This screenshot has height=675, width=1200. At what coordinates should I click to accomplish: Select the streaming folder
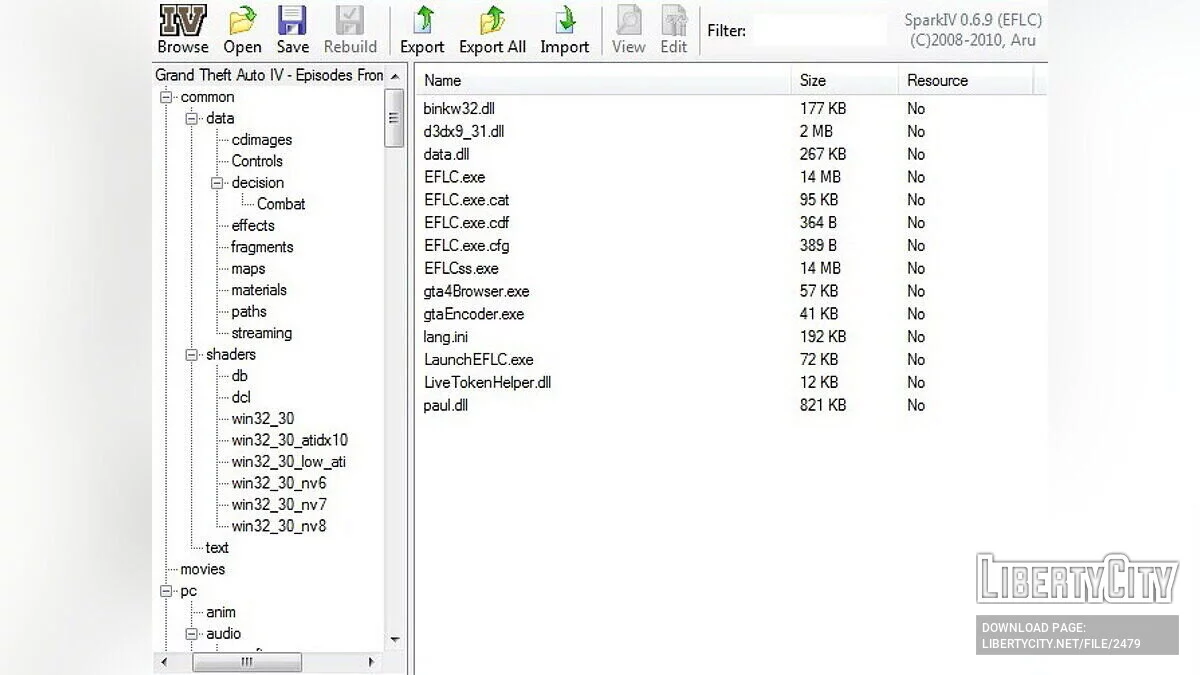coord(262,333)
